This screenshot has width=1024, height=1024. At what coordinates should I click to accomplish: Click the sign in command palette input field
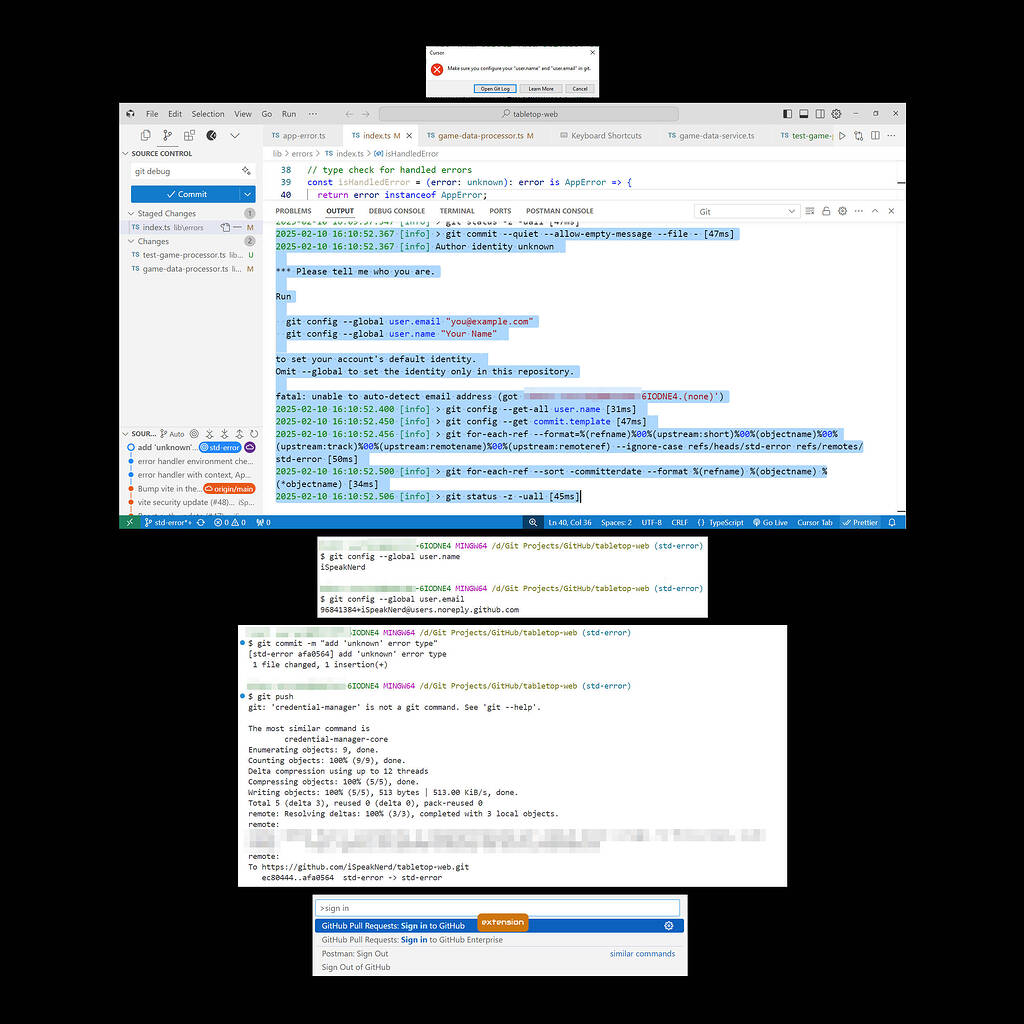[x=500, y=907]
